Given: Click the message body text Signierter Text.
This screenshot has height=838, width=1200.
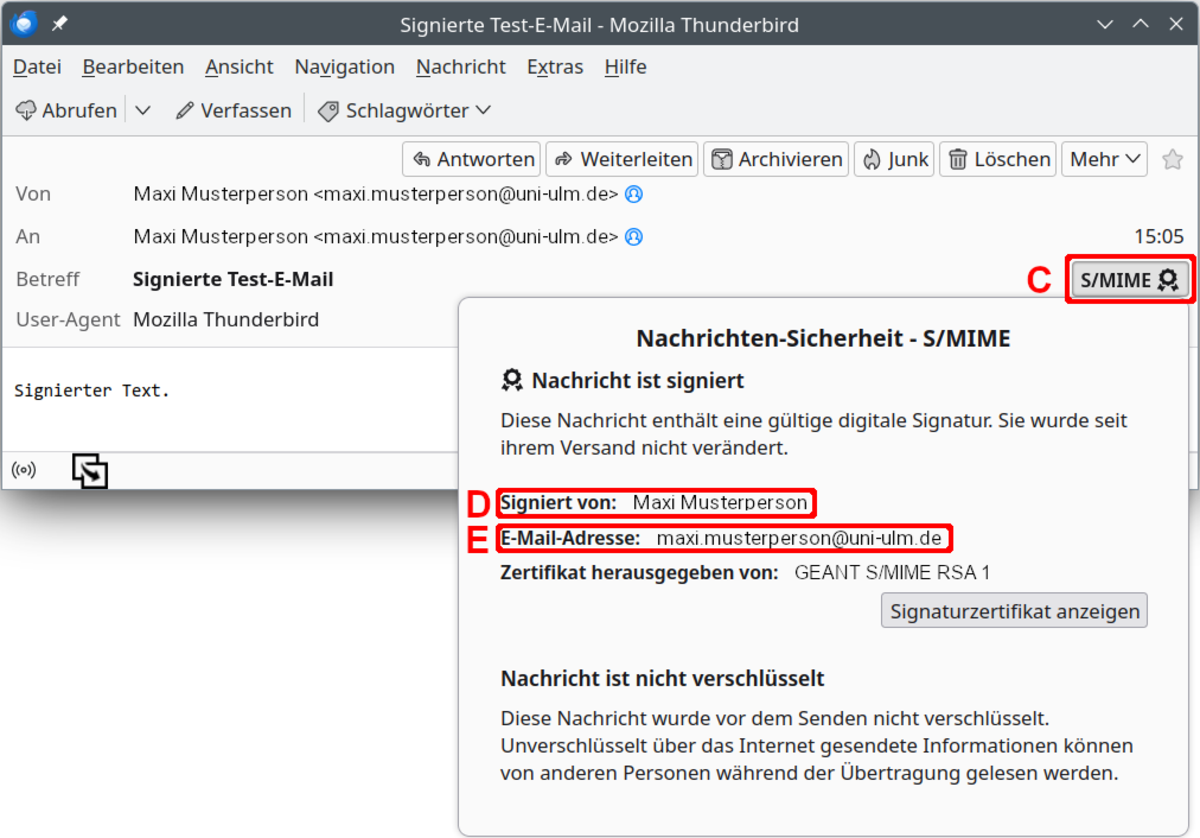Looking at the screenshot, I should pyautogui.click(x=92, y=391).
